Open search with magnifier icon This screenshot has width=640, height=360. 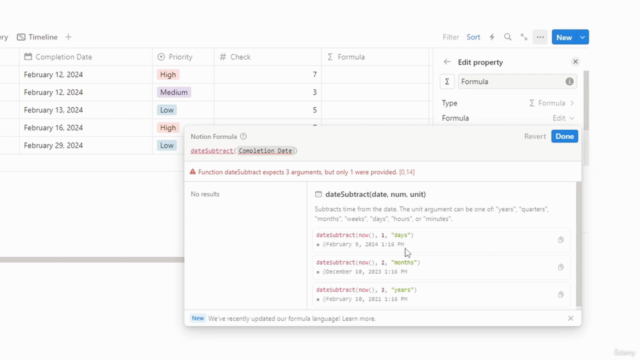pyautogui.click(x=507, y=37)
